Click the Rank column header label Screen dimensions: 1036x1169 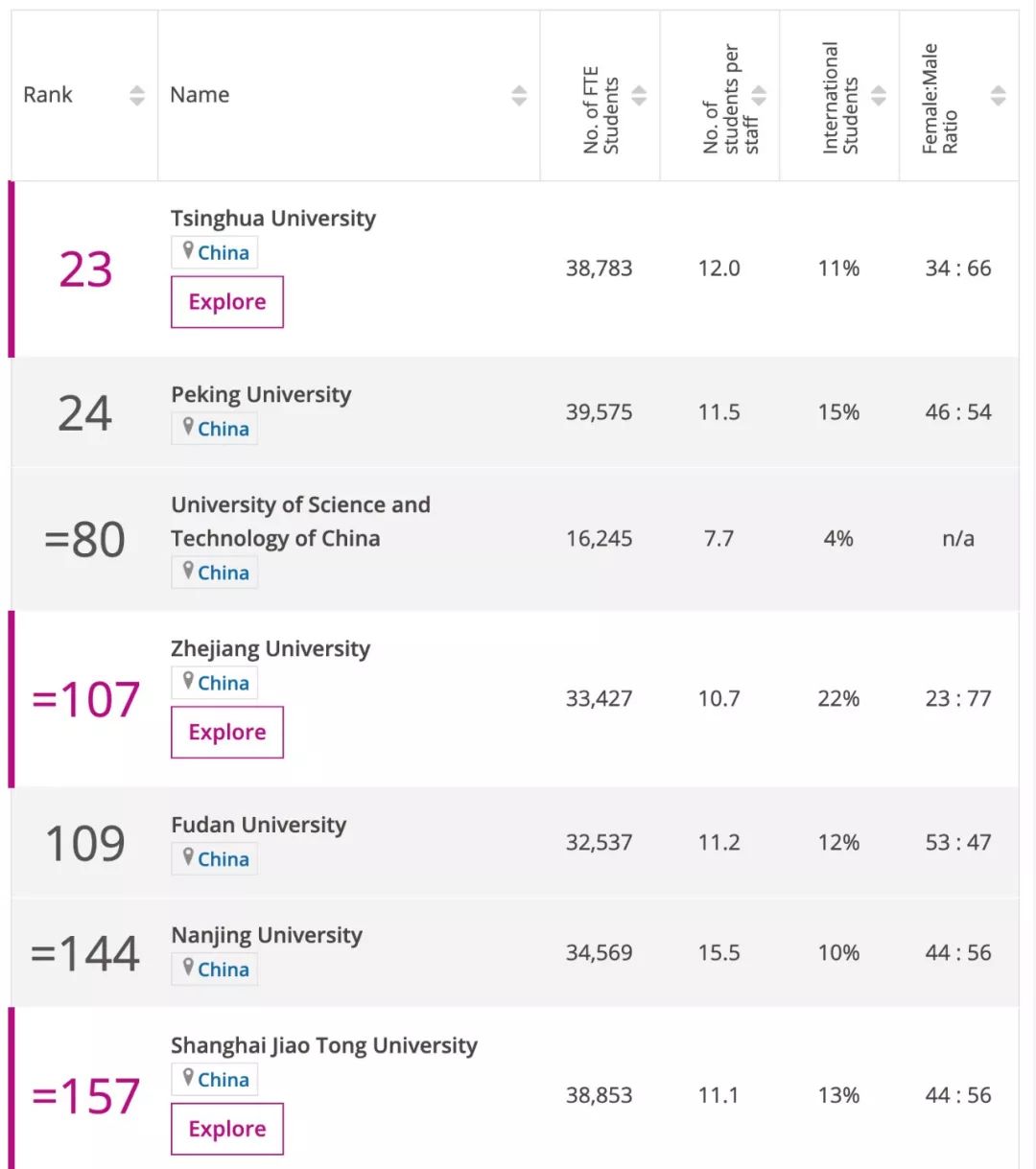tap(48, 95)
